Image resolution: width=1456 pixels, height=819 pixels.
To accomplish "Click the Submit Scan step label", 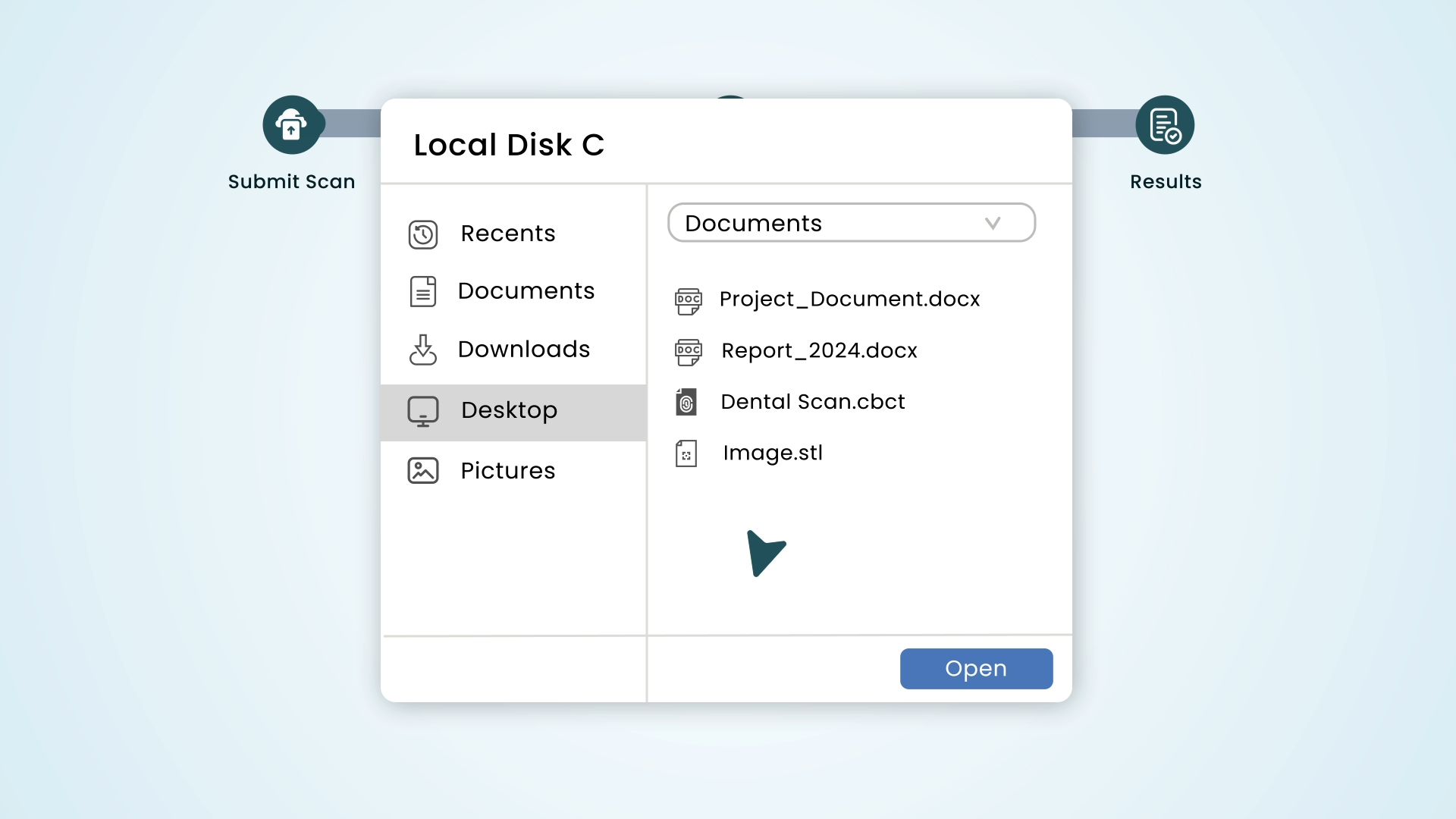I will coord(291,182).
